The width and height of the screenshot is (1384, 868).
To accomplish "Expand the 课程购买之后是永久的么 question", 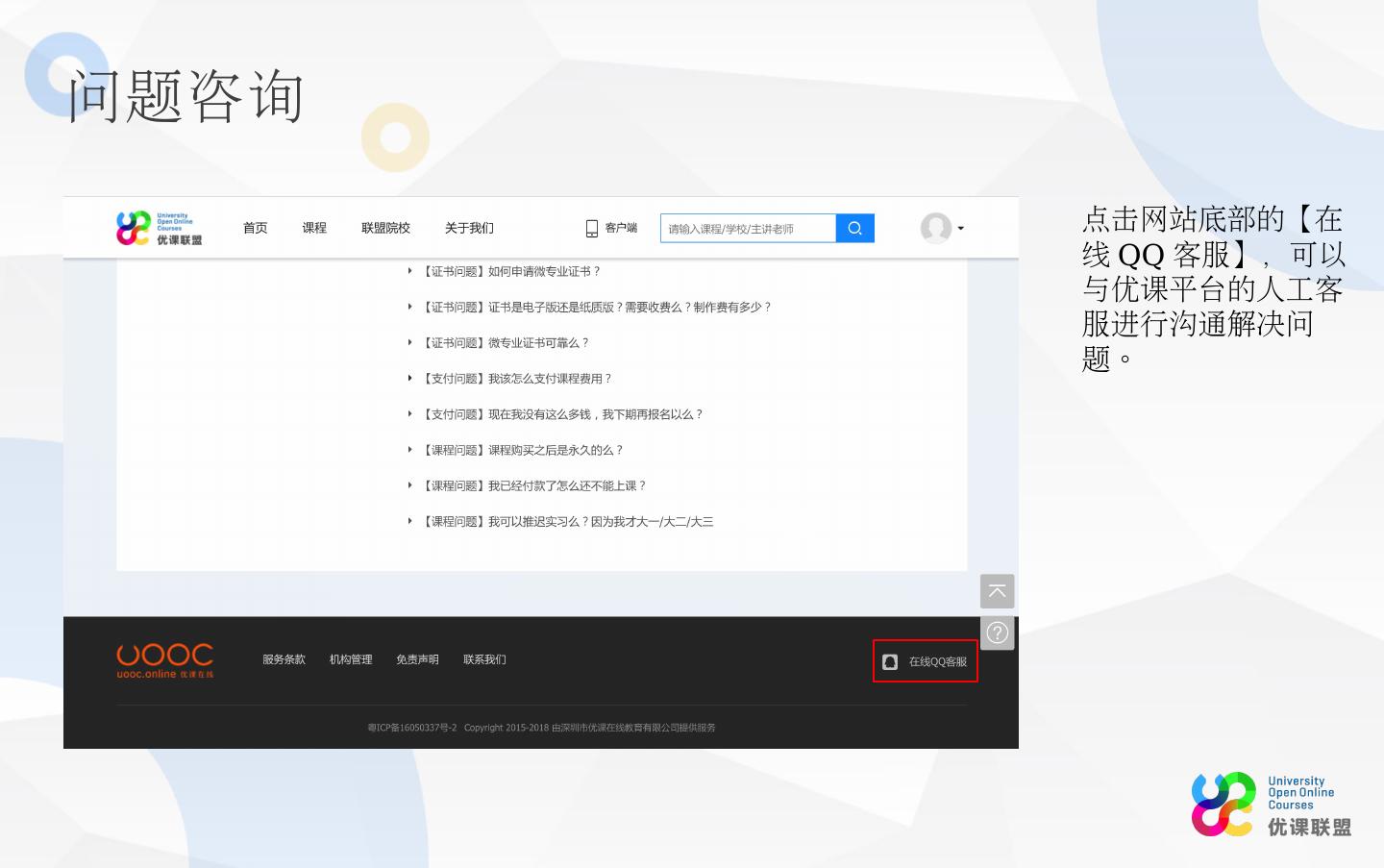I will (x=522, y=450).
